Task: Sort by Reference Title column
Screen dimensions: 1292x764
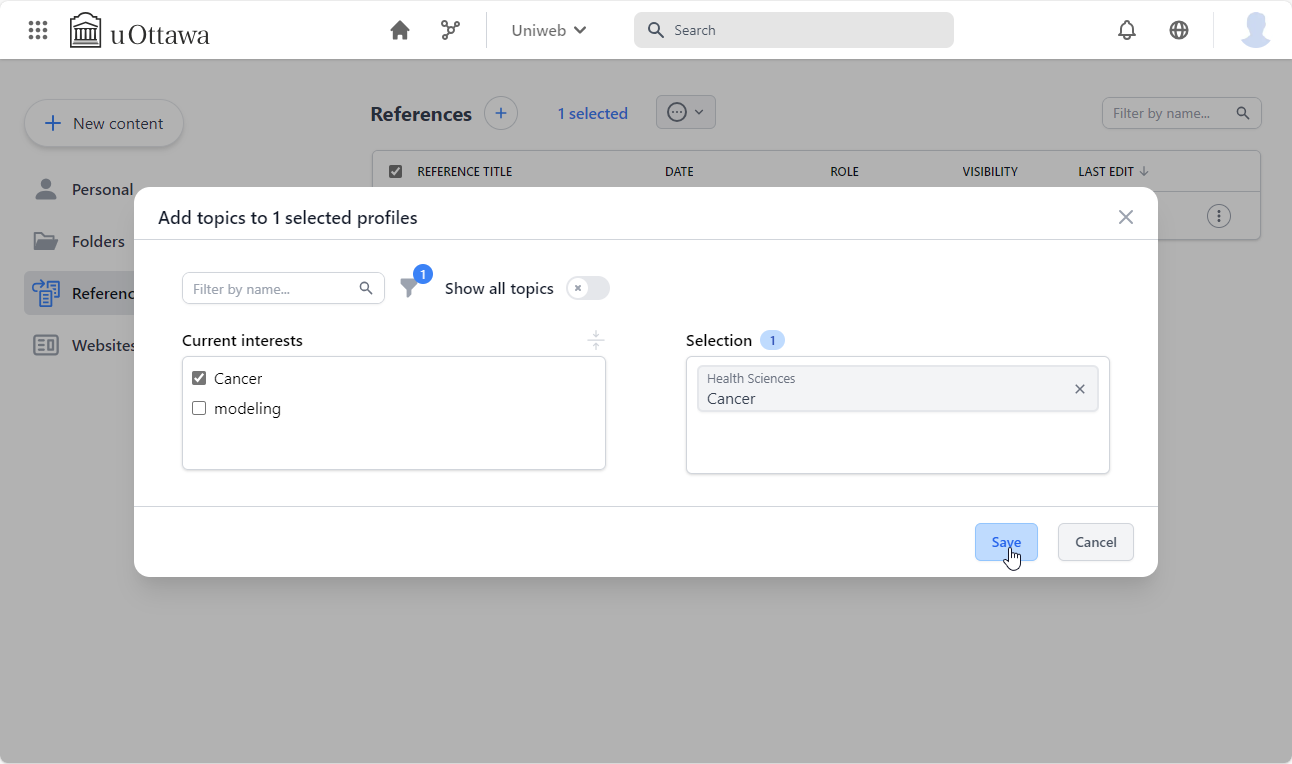Action: tap(464, 171)
